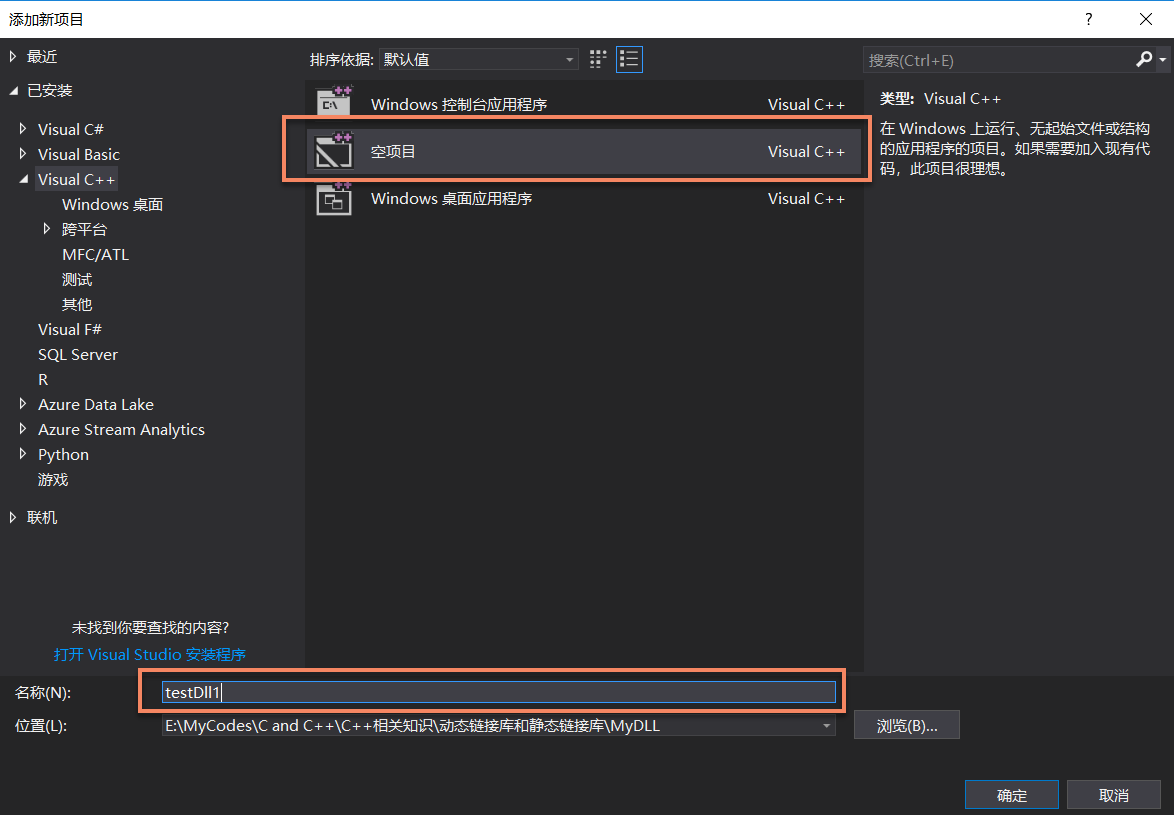Select Visual C++ category label
This screenshot has width=1174, height=815.
point(76,180)
